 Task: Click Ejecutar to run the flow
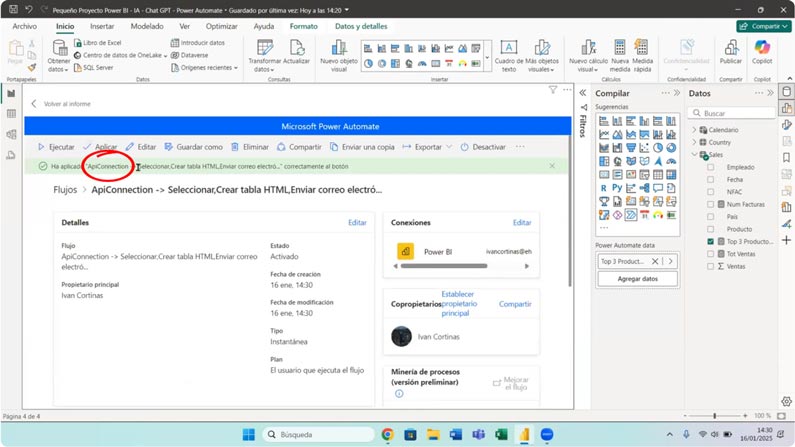[x=56, y=147]
